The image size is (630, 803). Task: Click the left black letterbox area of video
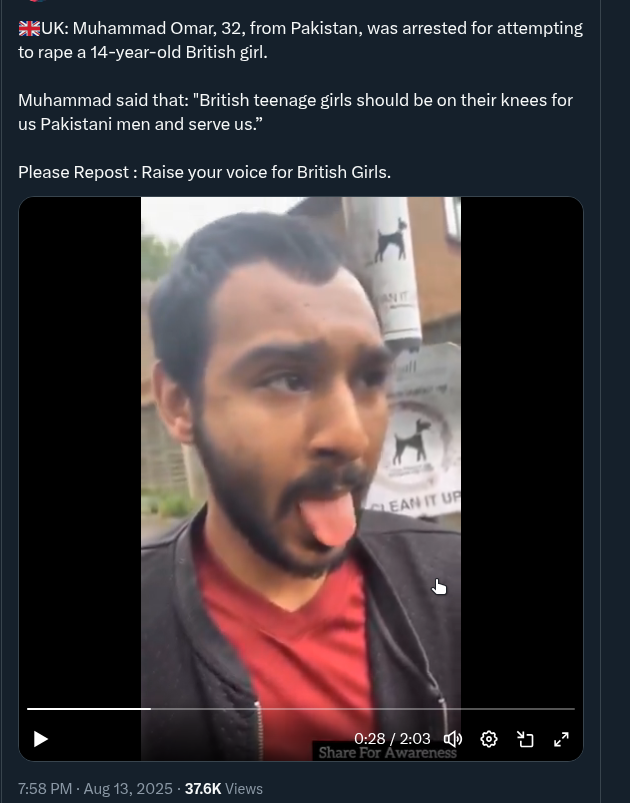80,451
